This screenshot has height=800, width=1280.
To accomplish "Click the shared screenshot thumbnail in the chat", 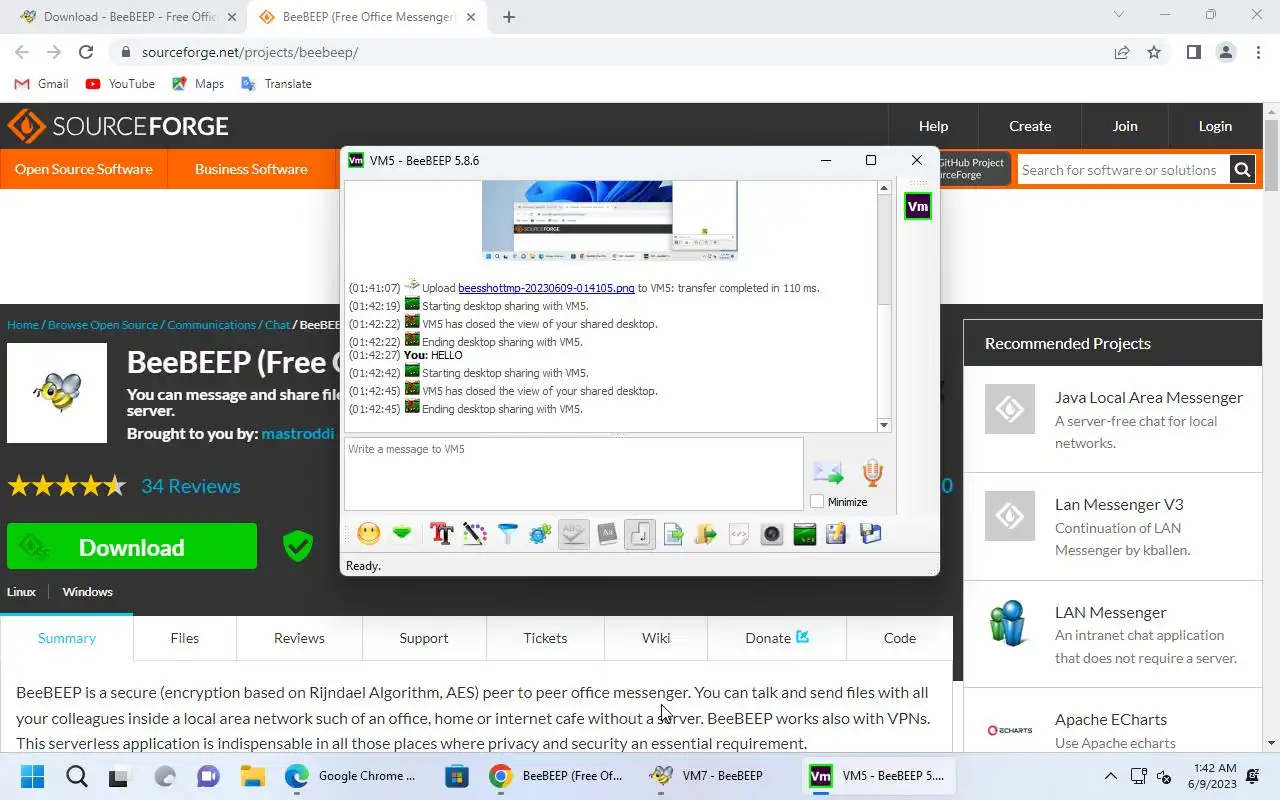I will 609,220.
